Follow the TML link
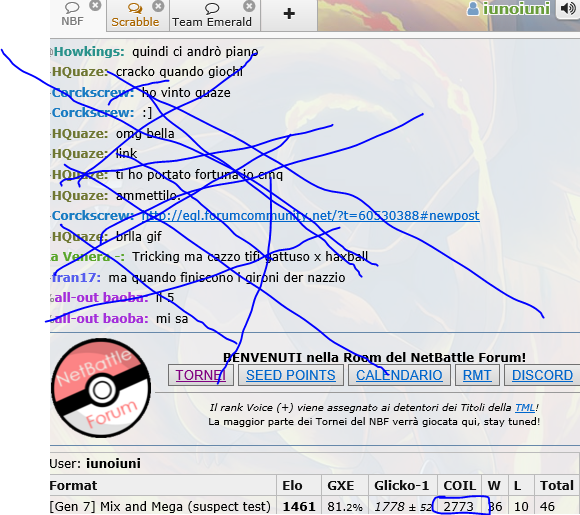 tap(525, 408)
